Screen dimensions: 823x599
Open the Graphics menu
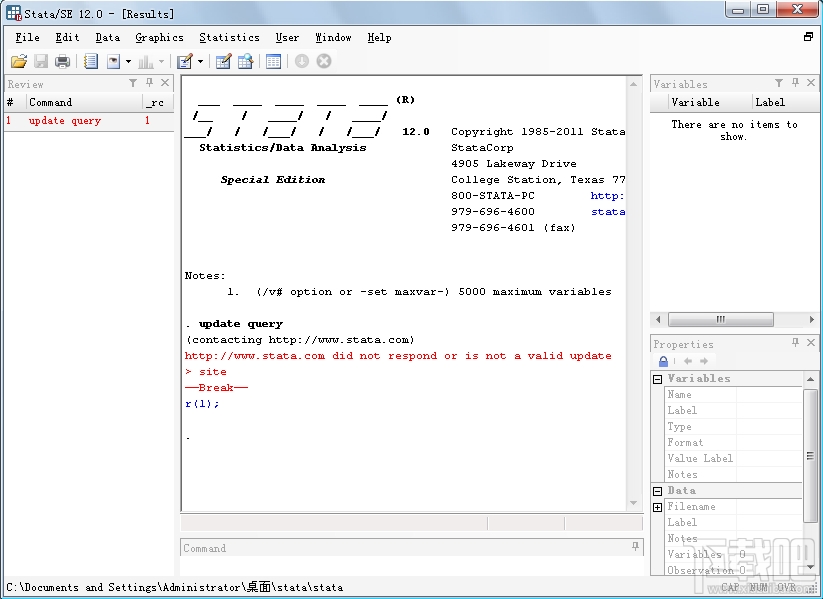(159, 37)
